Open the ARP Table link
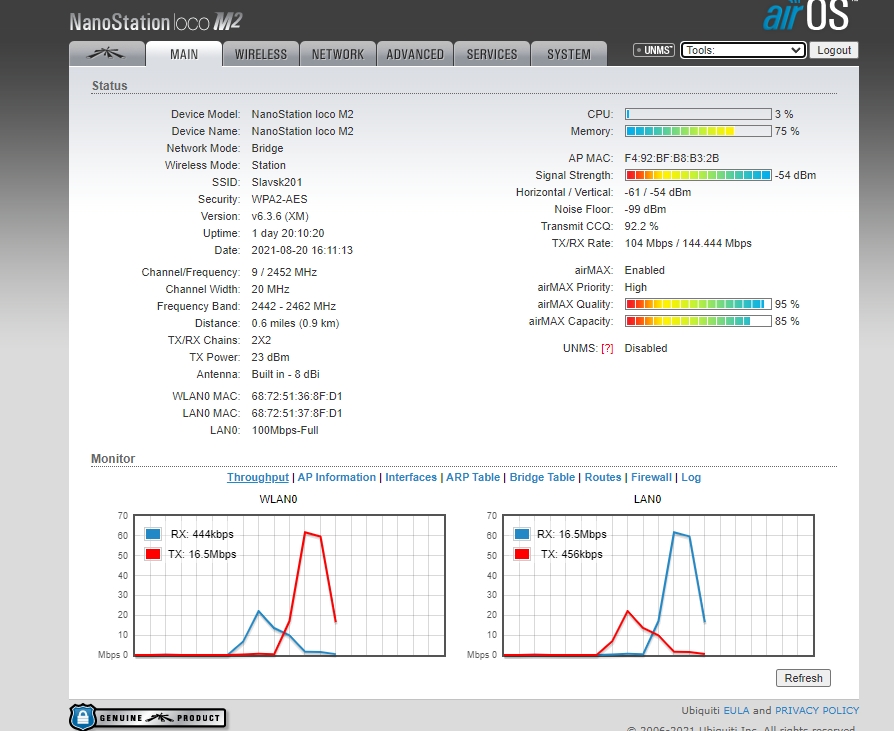Screen dimensions: 894x731 coord(473,477)
